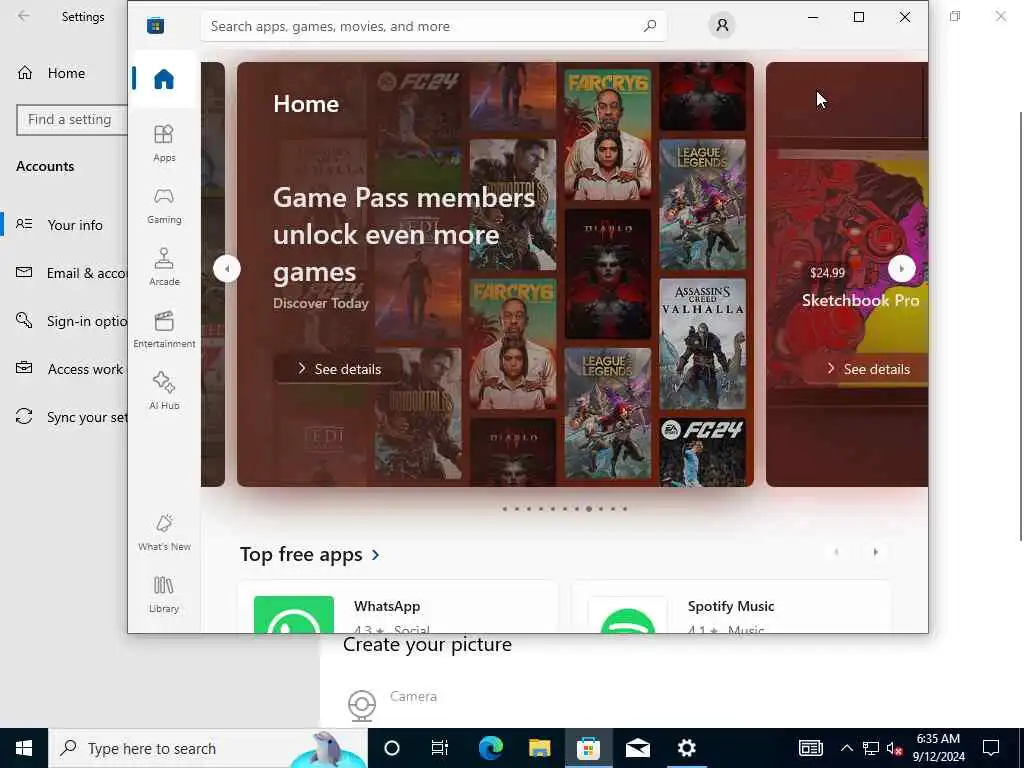
Task: Open the Apps section in the Store sidebar
Action: [164, 143]
